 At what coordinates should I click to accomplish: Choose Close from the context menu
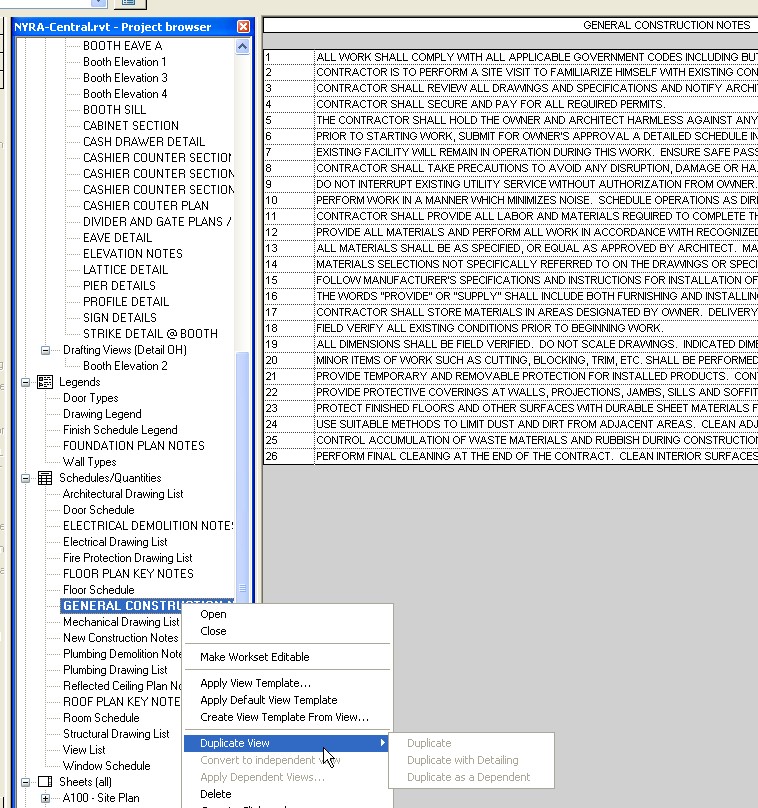pos(213,631)
